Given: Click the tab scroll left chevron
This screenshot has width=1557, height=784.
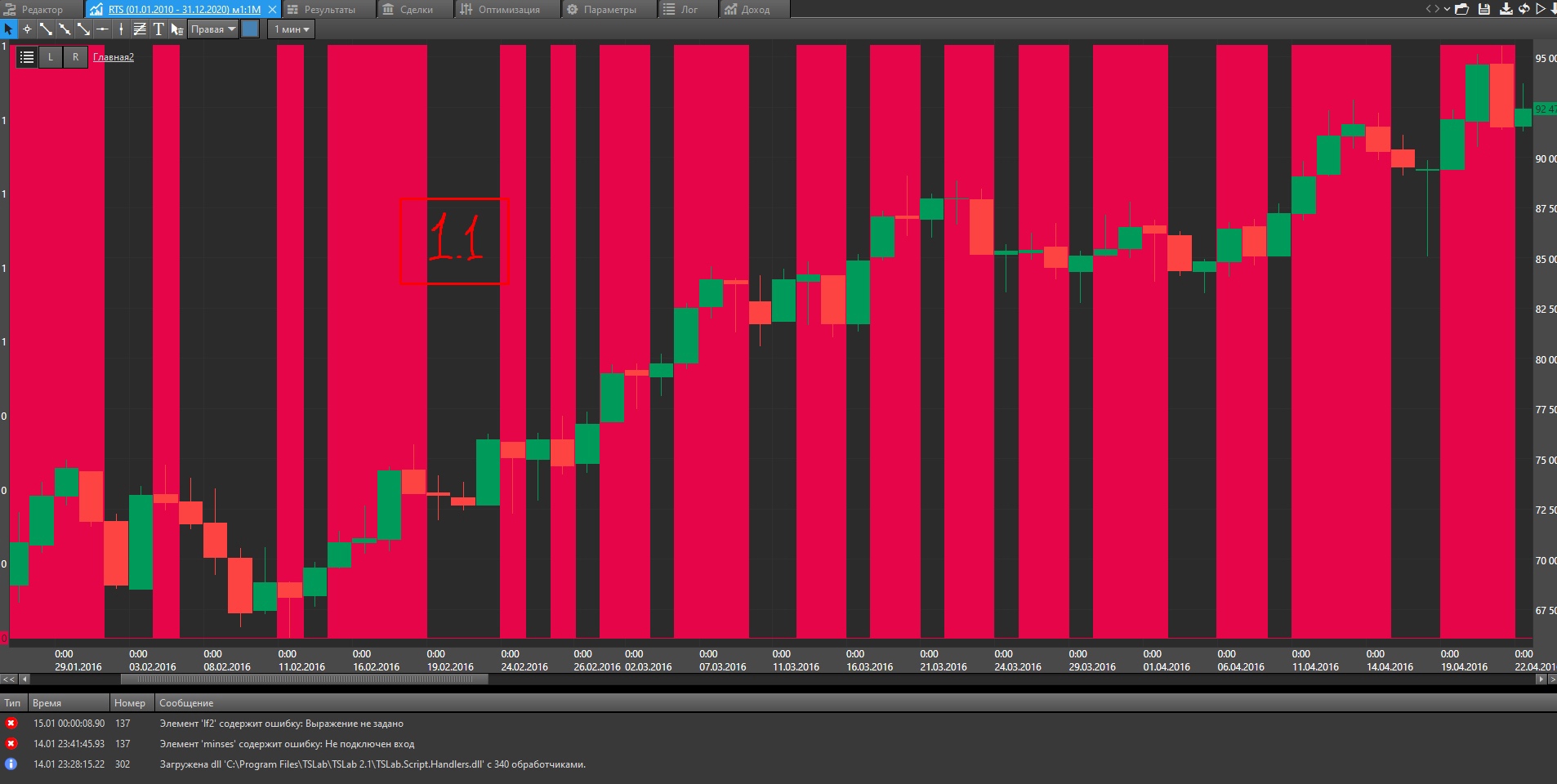Looking at the screenshot, I should (x=1429, y=9).
